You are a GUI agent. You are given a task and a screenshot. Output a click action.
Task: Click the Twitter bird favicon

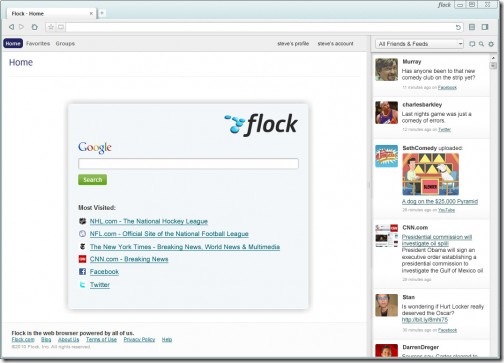[82, 285]
